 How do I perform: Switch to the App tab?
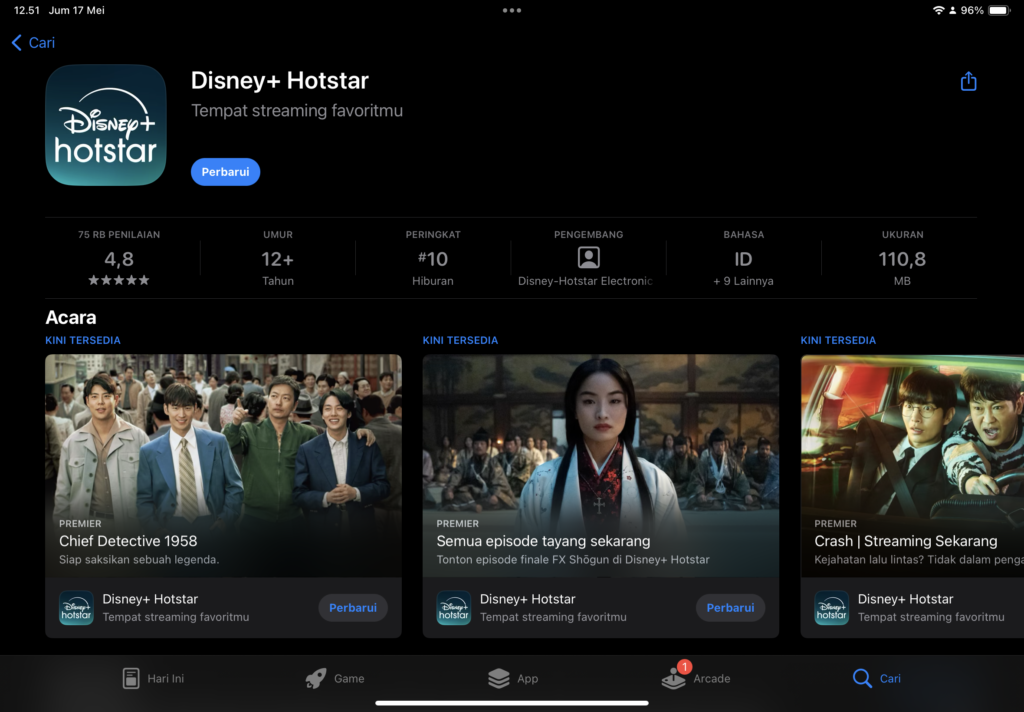[x=513, y=678]
